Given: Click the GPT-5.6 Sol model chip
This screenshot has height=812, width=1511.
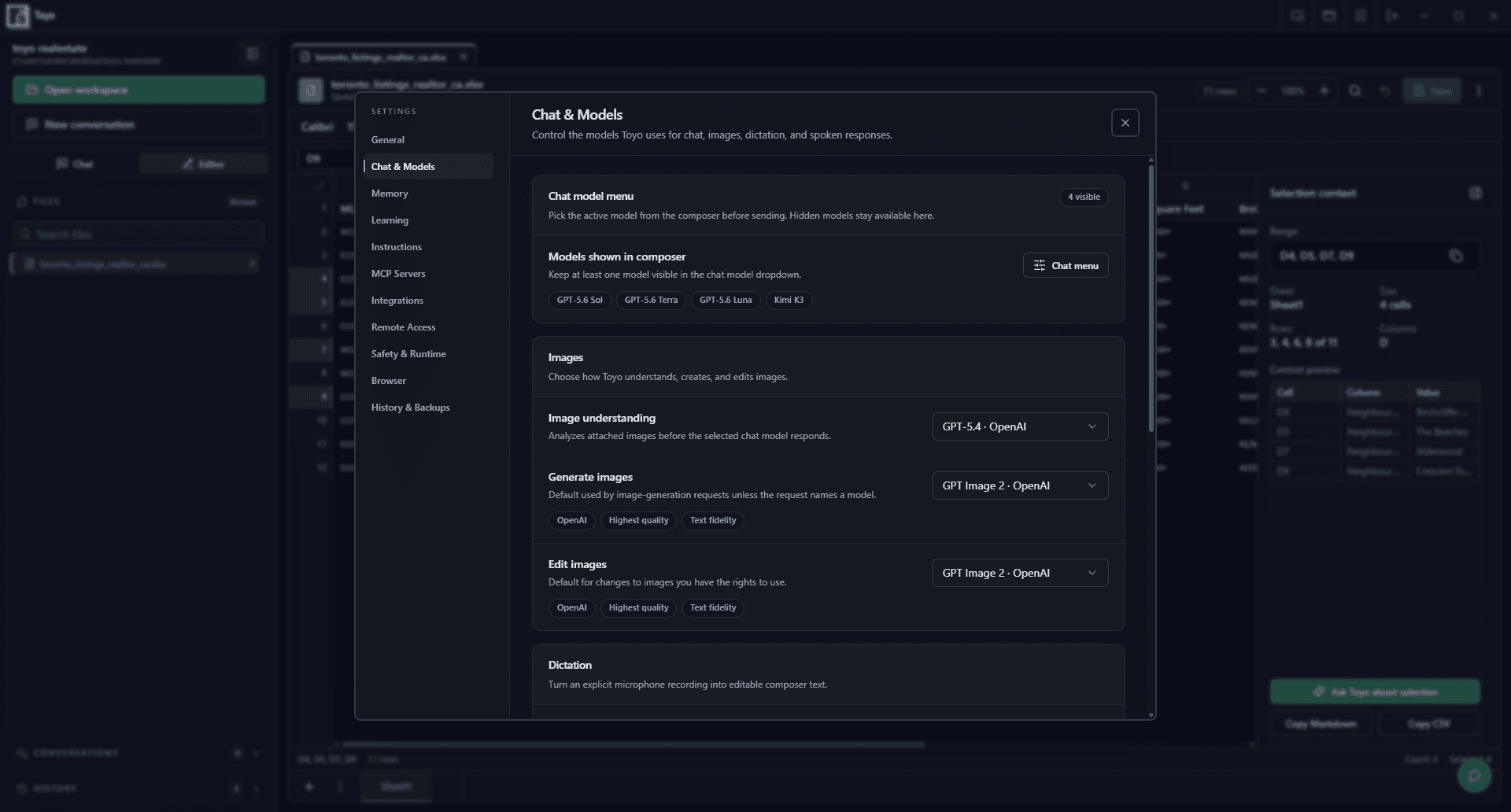Looking at the screenshot, I should pyautogui.click(x=580, y=300).
